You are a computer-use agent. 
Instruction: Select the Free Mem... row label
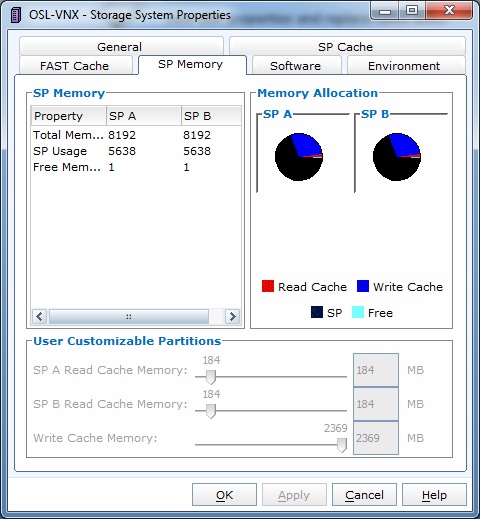[67, 167]
